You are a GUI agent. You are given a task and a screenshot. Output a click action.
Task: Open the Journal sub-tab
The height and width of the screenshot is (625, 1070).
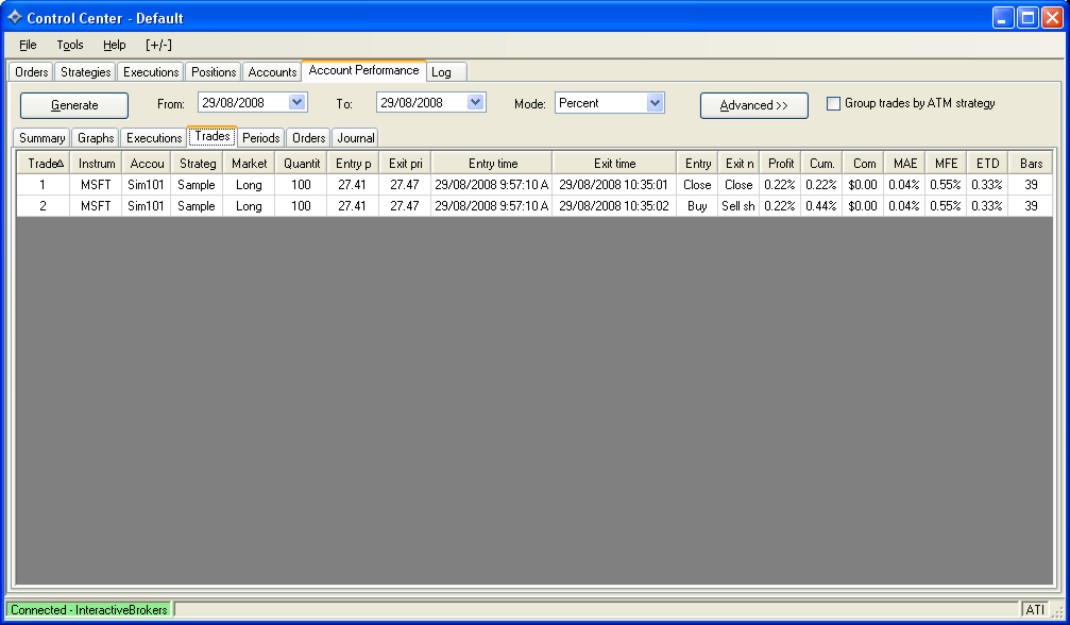coord(356,138)
